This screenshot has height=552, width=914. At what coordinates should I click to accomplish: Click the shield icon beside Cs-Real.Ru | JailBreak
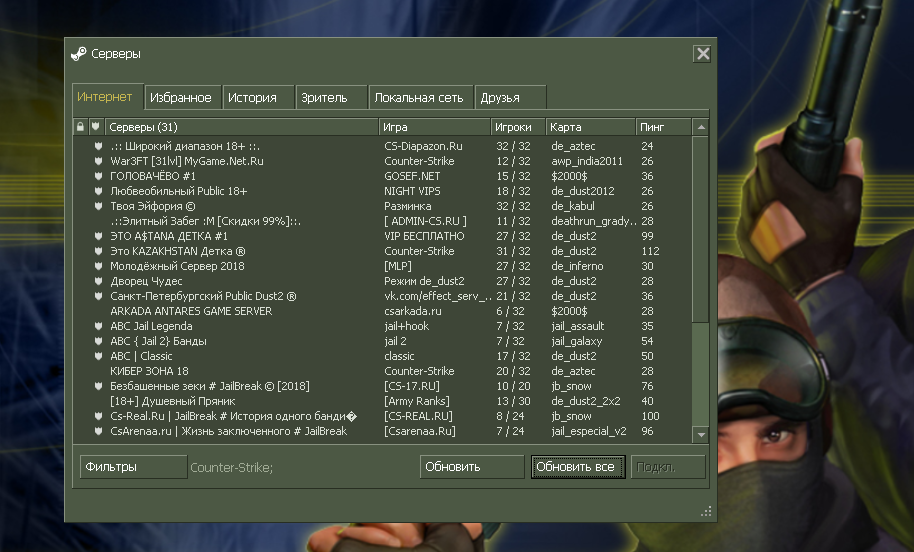click(99, 416)
